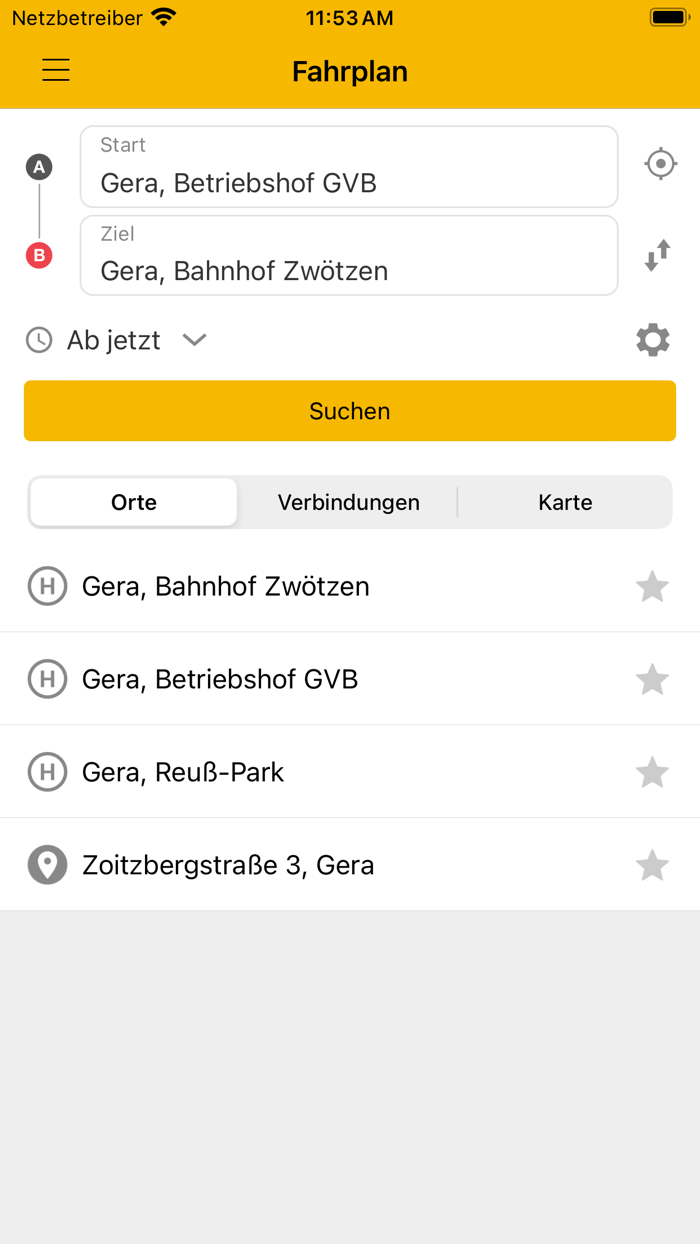Open the Karte tab
This screenshot has height=1244, width=700.
pyautogui.click(x=565, y=502)
